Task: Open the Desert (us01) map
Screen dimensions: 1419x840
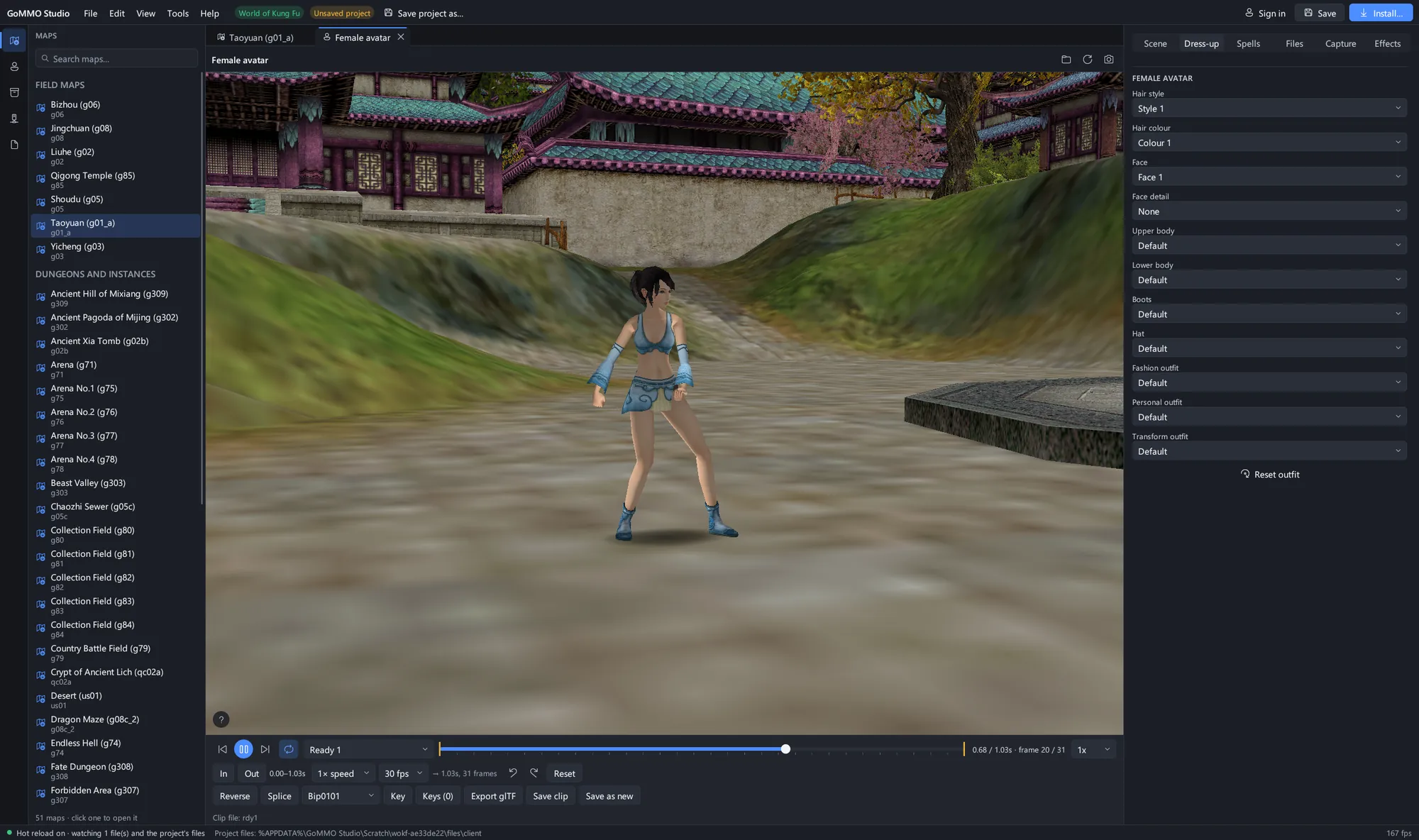Action: tap(116, 700)
